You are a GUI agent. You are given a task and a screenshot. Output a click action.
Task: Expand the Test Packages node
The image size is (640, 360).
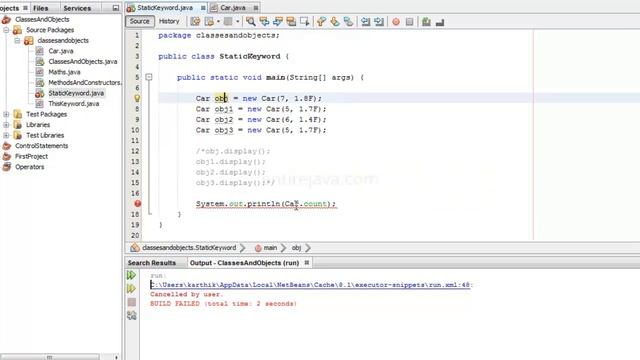[x=6, y=114]
